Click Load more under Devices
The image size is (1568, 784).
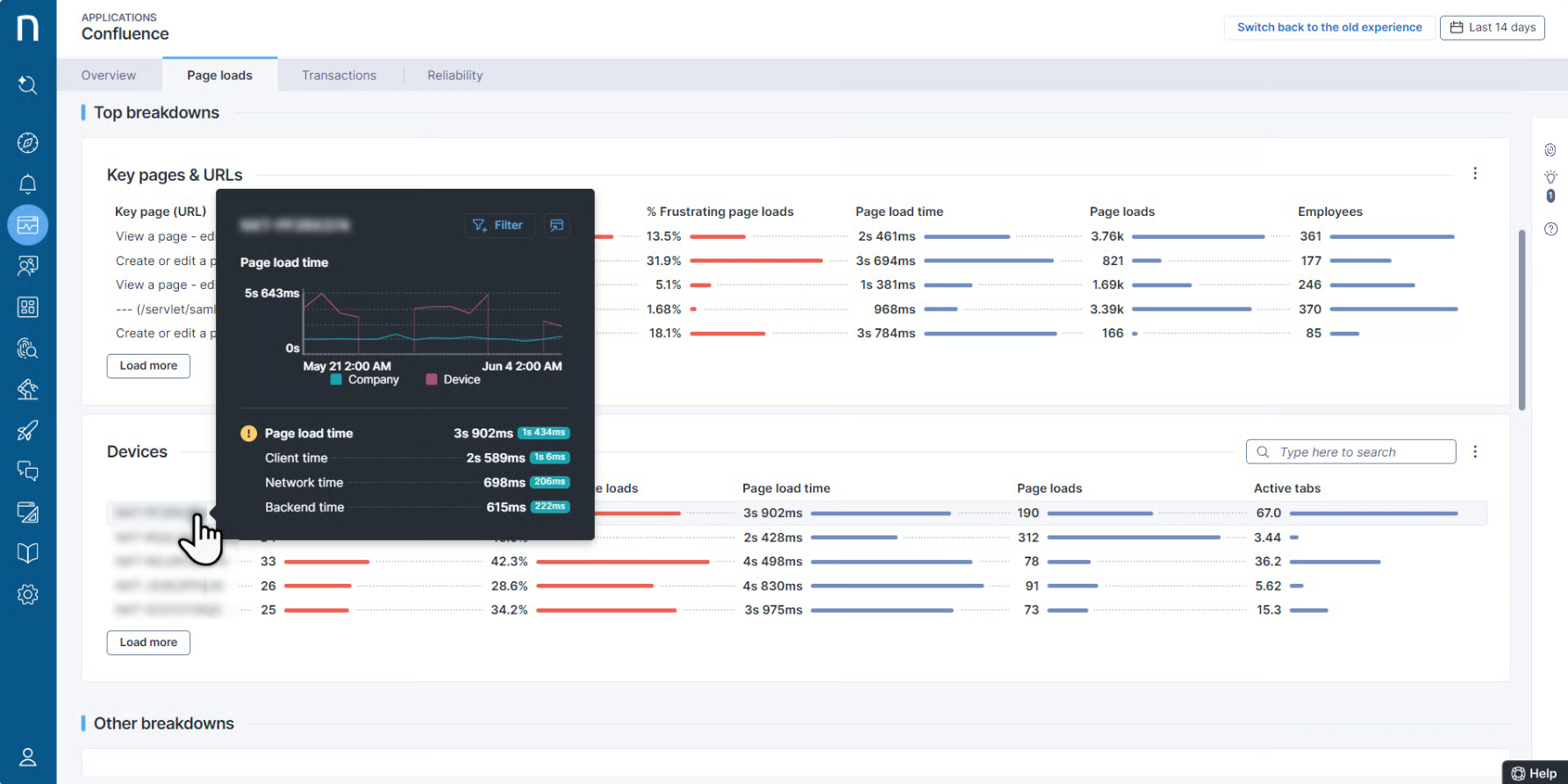click(x=148, y=643)
